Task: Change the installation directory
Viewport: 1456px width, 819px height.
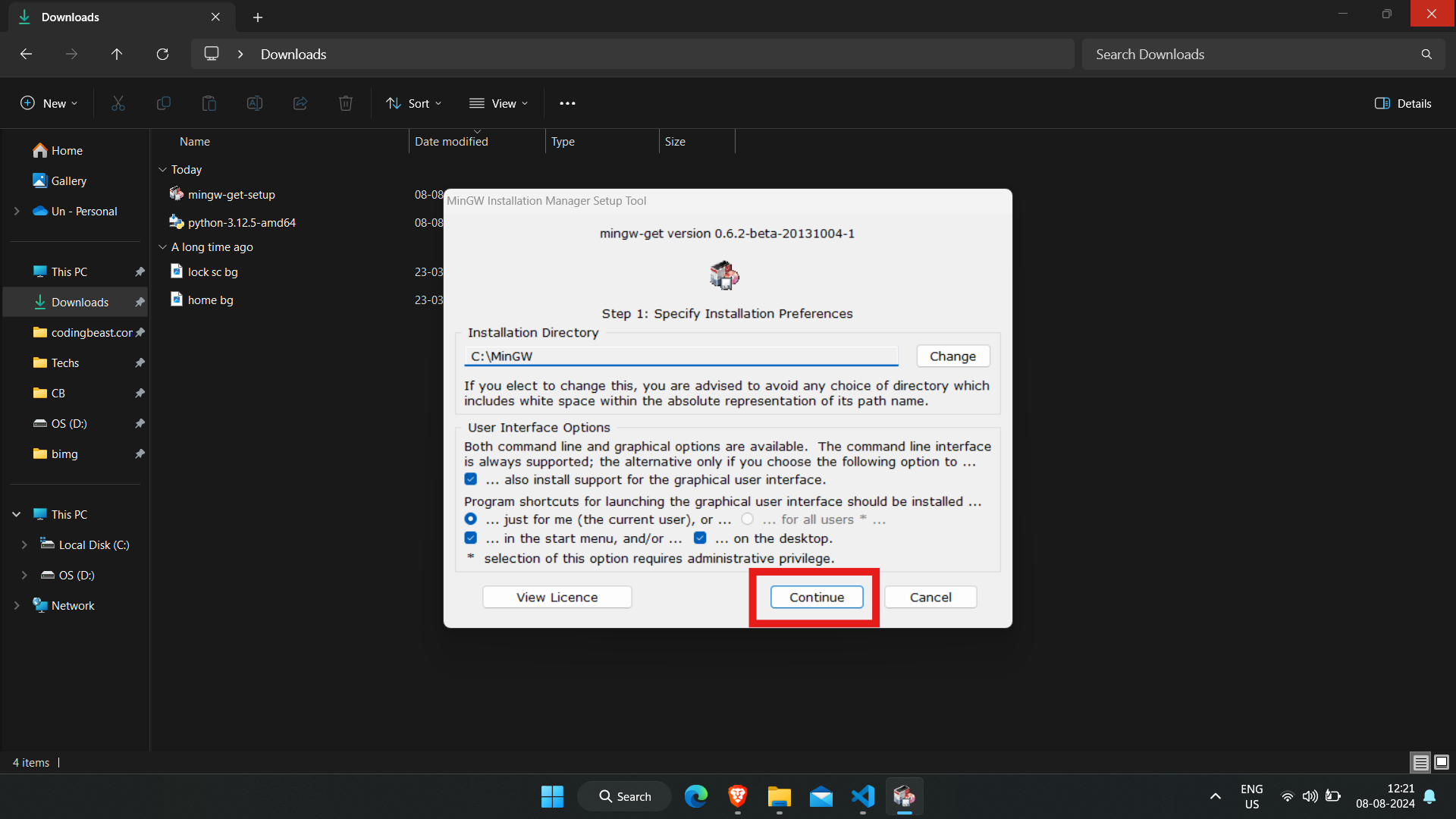Action: tap(953, 356)
